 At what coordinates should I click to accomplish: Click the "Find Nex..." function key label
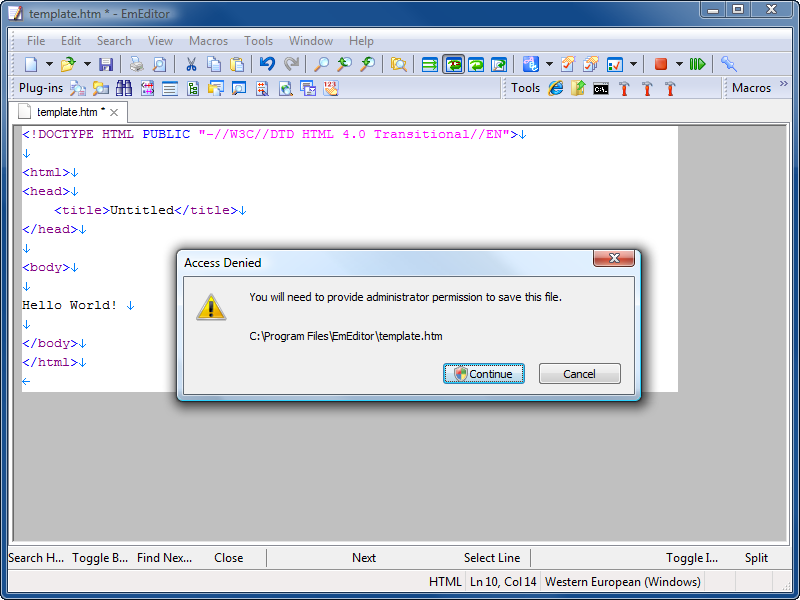pyautogui.click(x=164, y=558)
